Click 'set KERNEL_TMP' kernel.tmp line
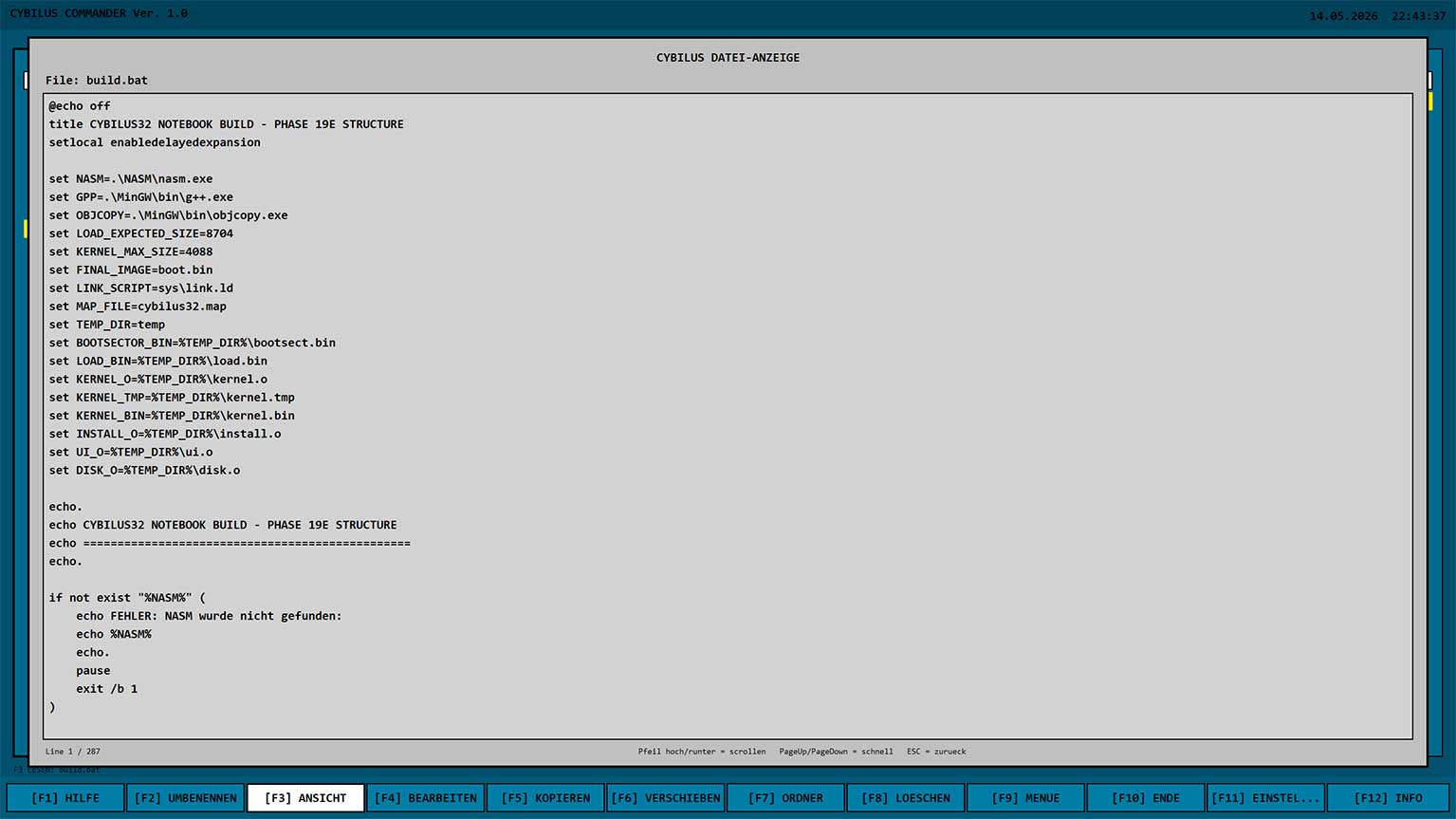 pos(172,398)
